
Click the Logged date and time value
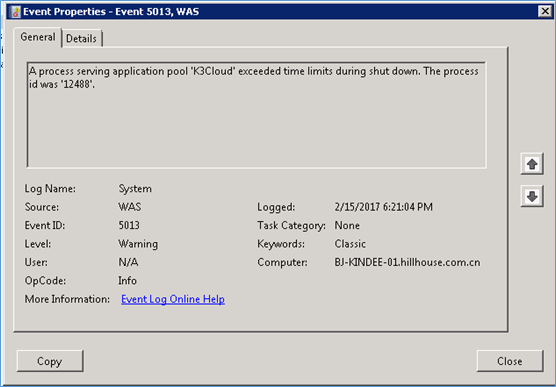point(383,207)
